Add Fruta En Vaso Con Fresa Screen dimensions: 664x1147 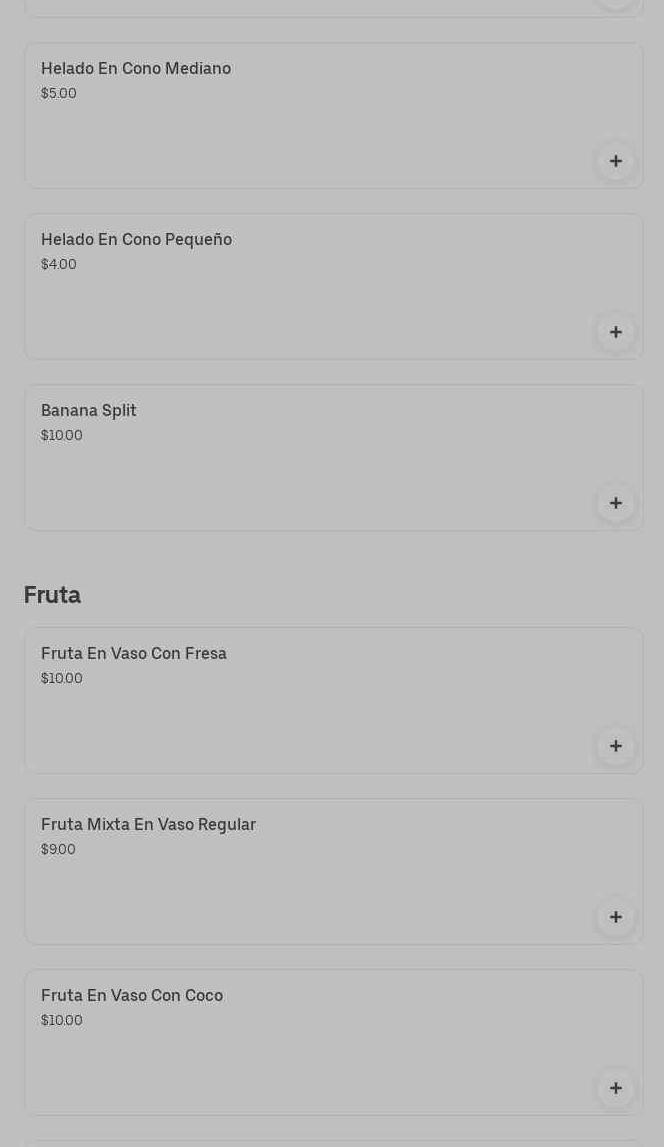click(615, 746)
